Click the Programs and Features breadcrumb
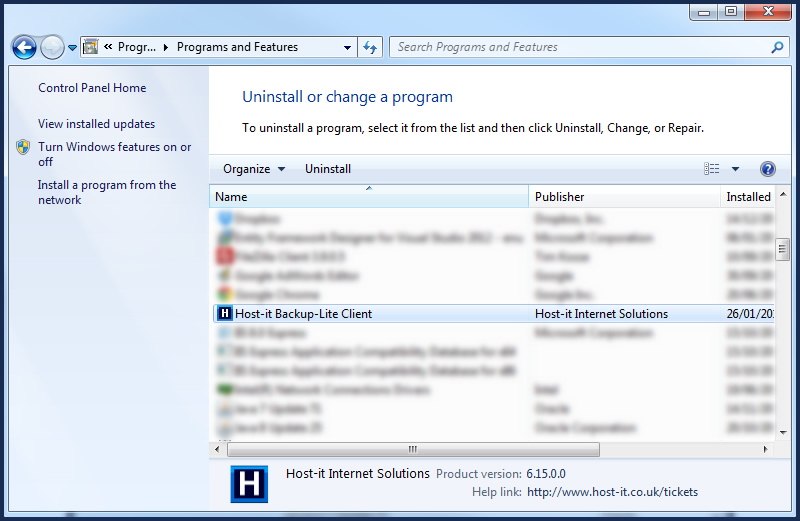The width and height of the screenshot is (800, 521). [x=237, y=47]
